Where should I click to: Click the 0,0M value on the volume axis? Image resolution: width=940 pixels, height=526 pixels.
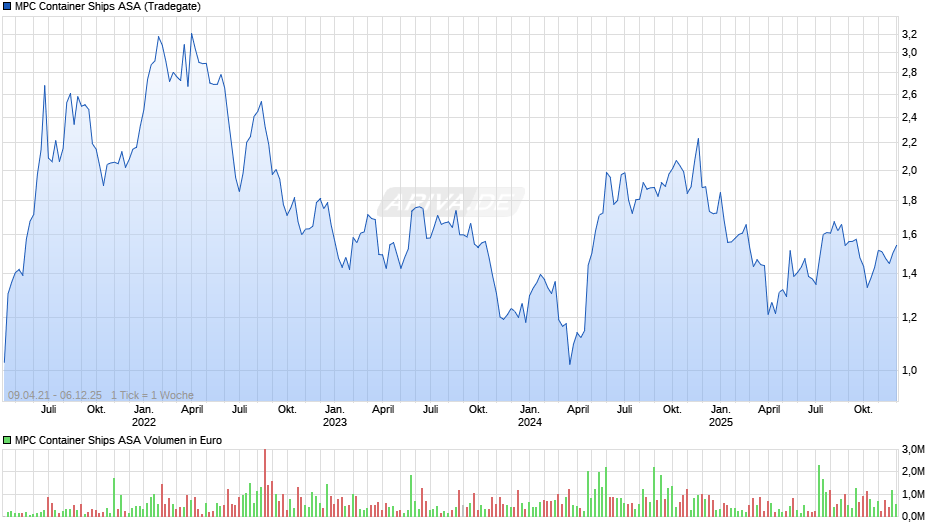[913, 516]
